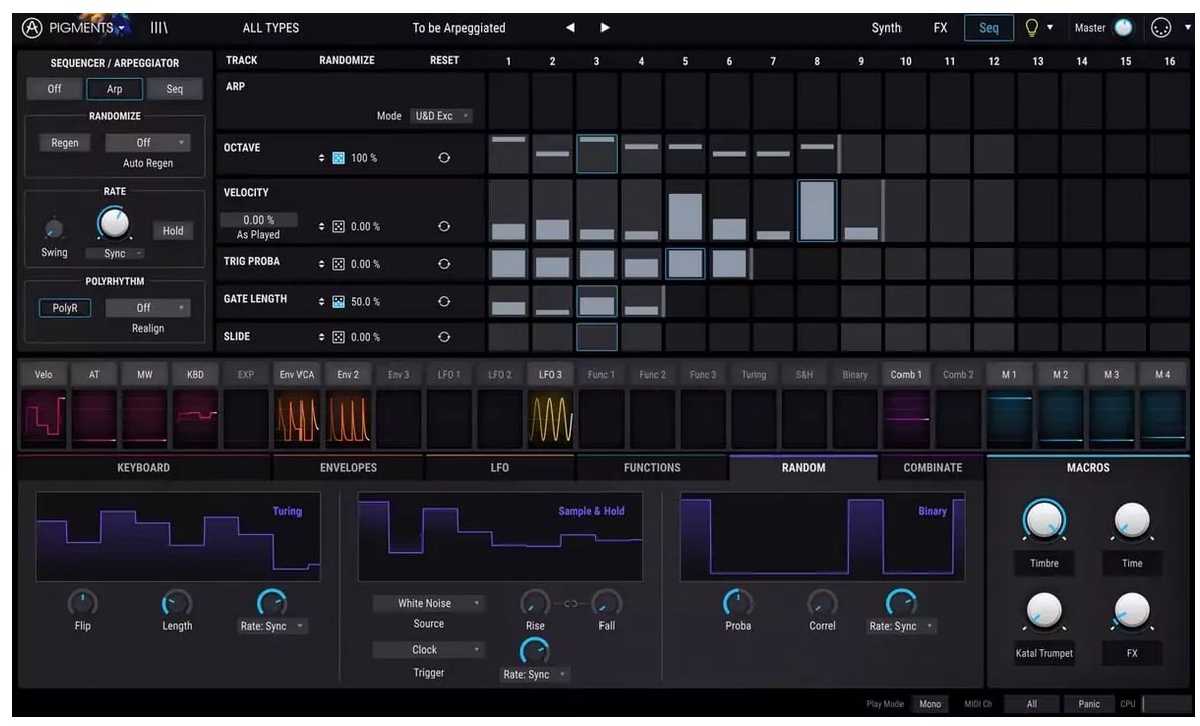Image resolution: width=1200 pixels, height=726 pixels.
Task: Toggle the PolyR polyrhythm button
Action: coord(65,308)
